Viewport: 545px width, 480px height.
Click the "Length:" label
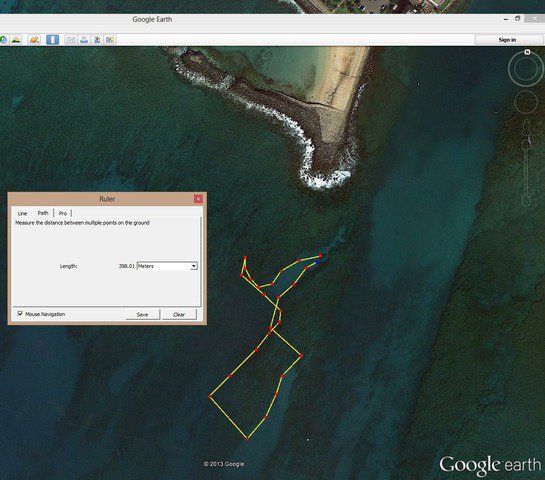coord(68,266)
